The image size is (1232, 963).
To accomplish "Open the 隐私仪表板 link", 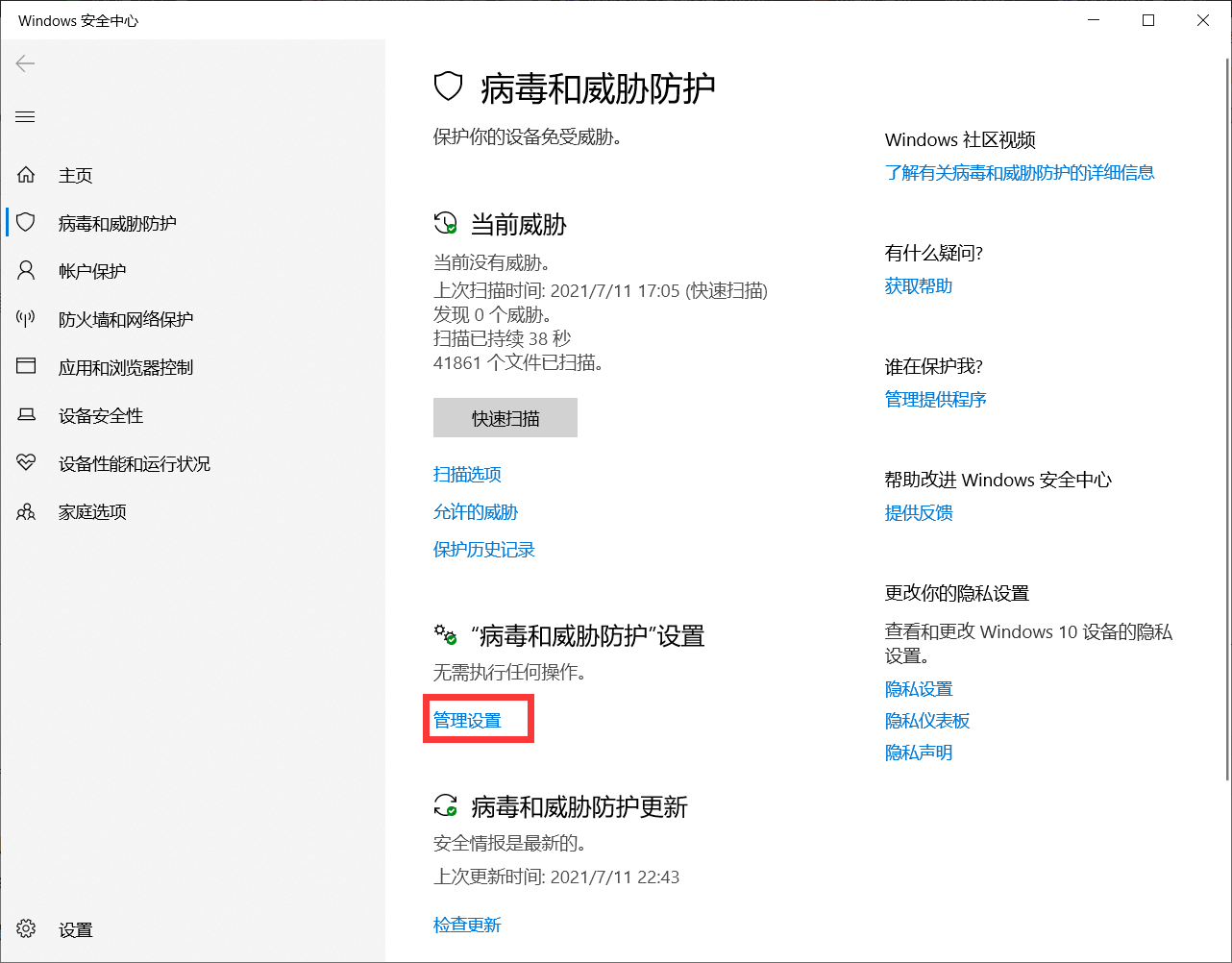I will (x=927, y=721).
